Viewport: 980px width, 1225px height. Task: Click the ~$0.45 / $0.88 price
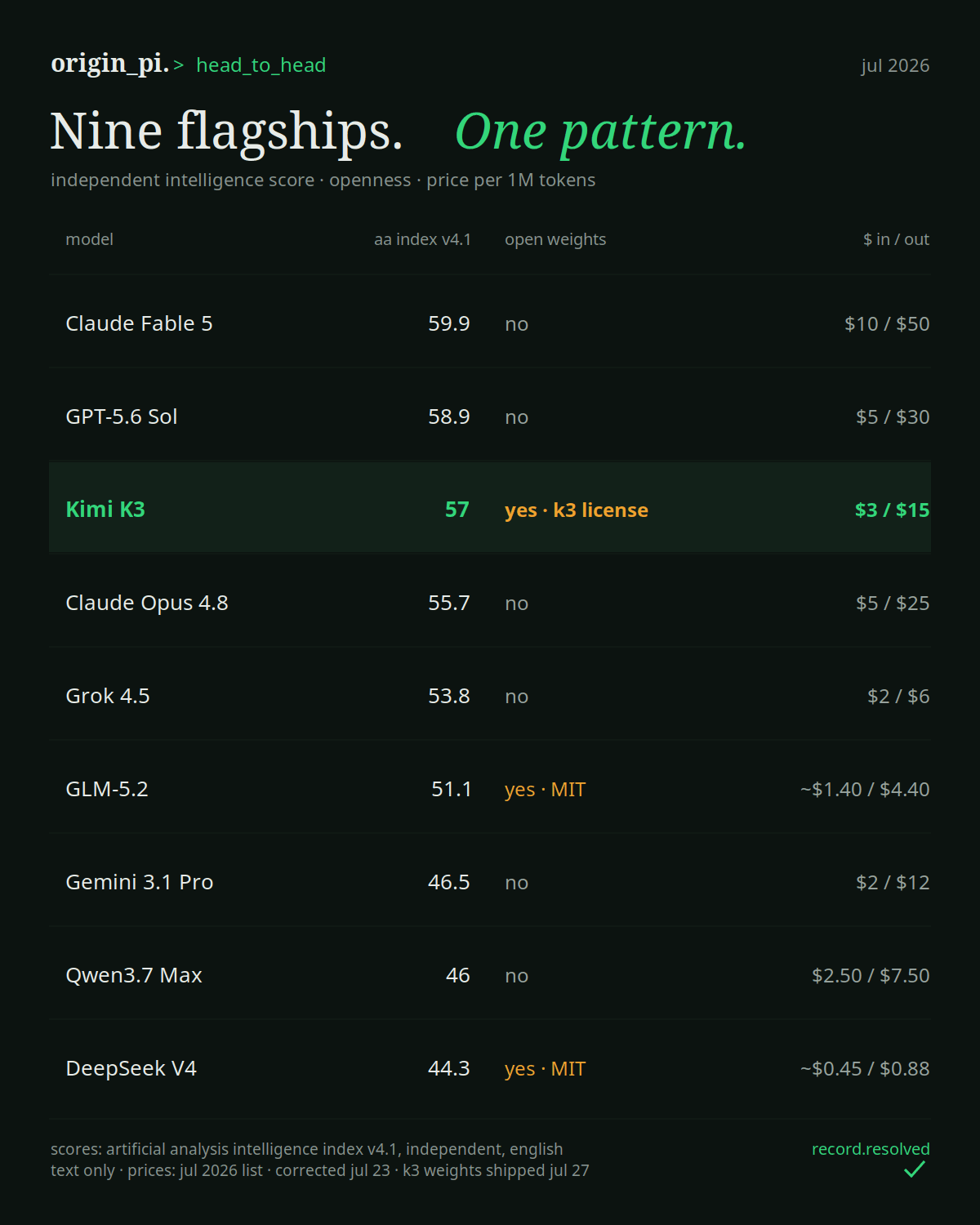[x=865, y=1068]
